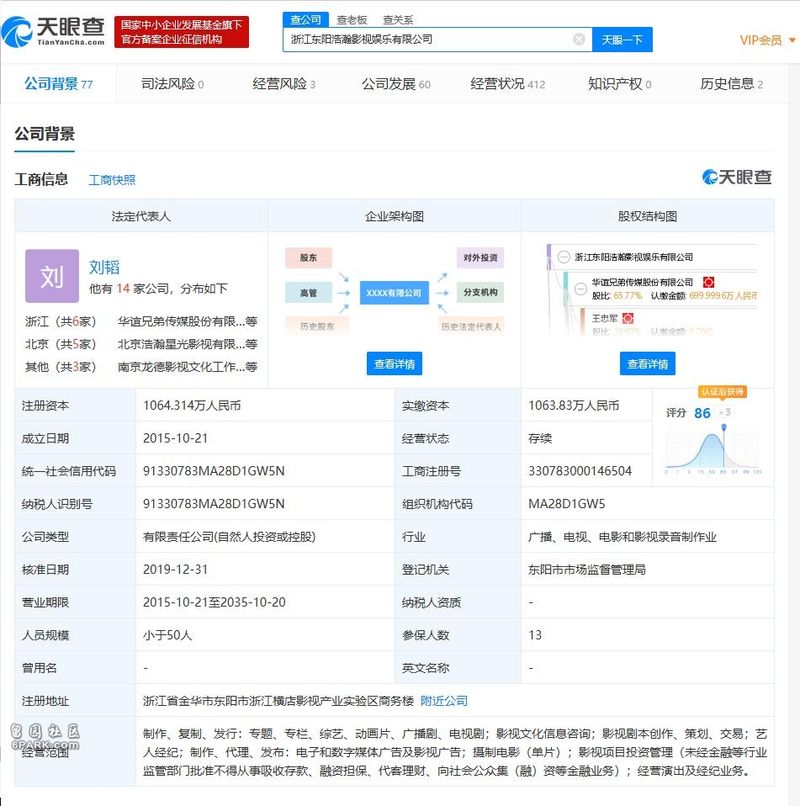Image resolution: width=800 pixels, height=806 pixels.
Task: Click the 历史股东 box in diagram
Action: coord(317,326)
